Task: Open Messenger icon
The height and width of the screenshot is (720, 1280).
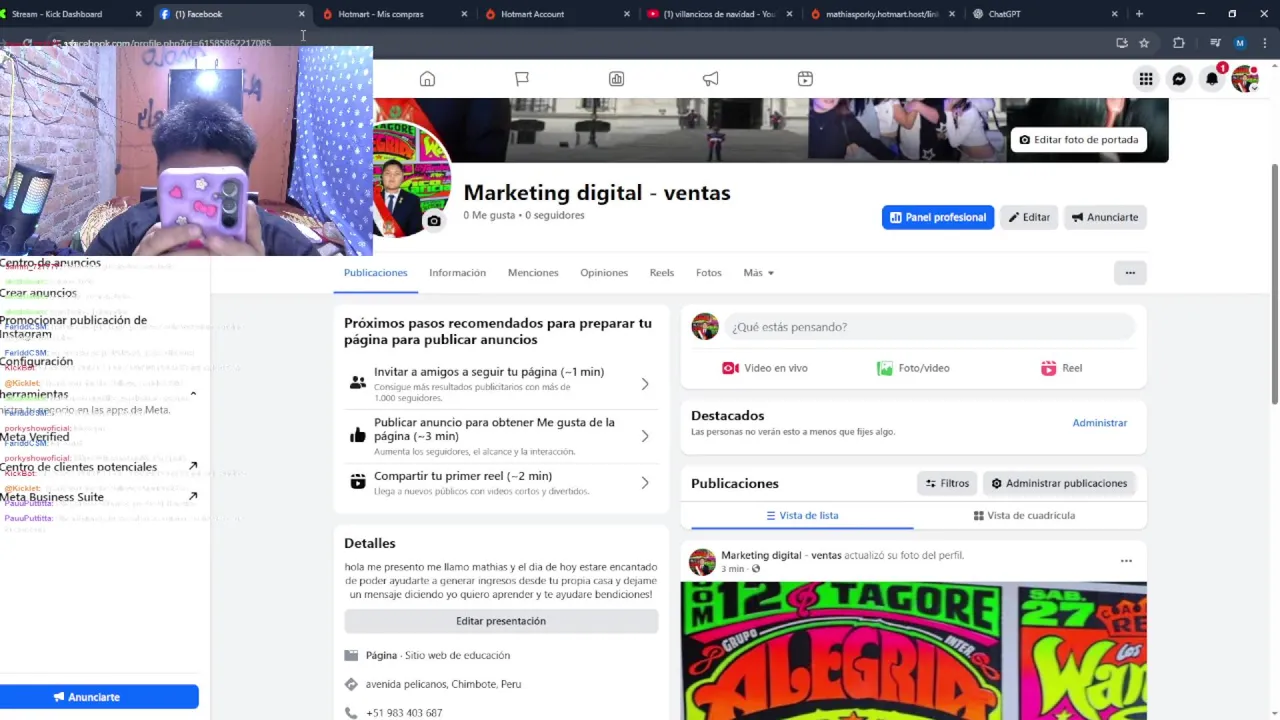Action: 1179,79
